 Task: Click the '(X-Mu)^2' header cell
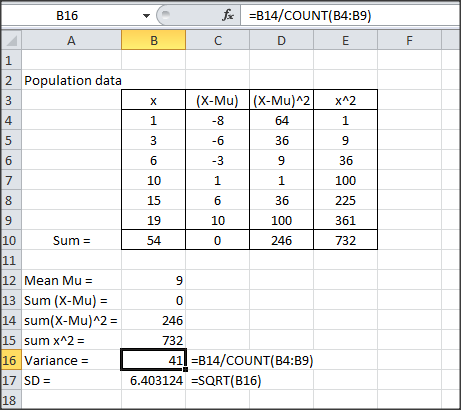click(x=281, y=100)
